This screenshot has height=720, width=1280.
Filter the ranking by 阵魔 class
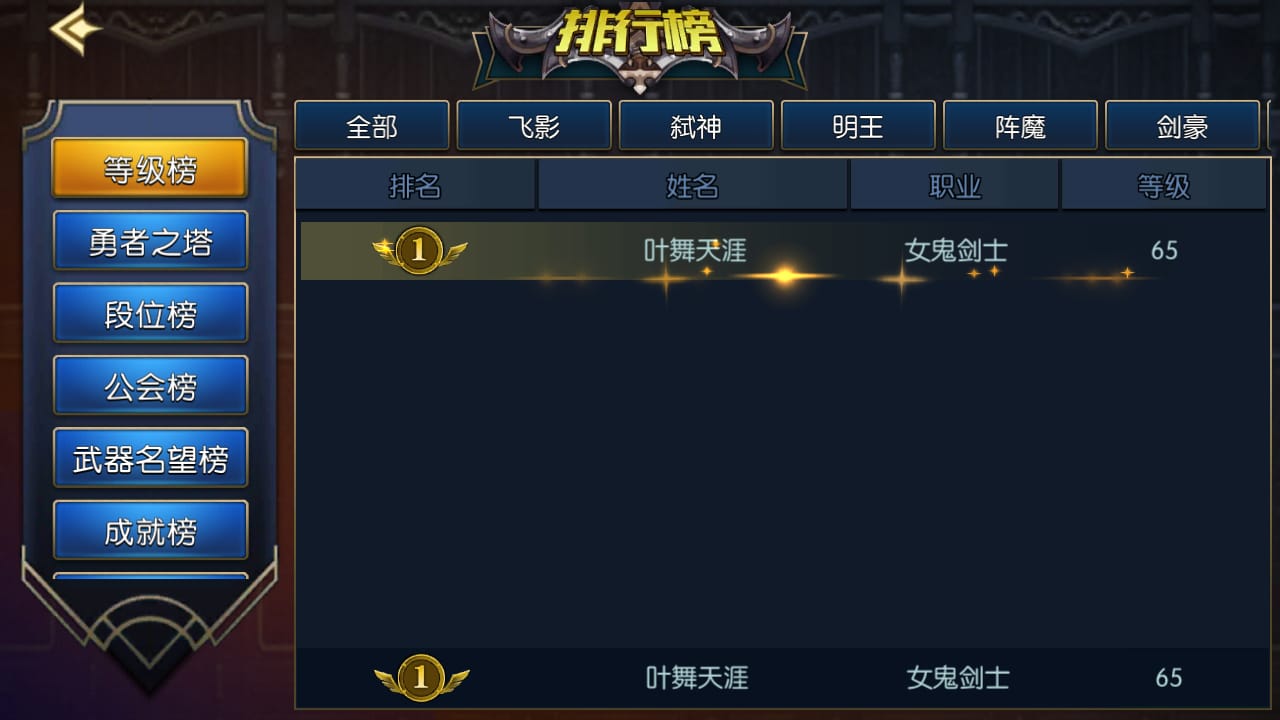(x=1020, y=126)
